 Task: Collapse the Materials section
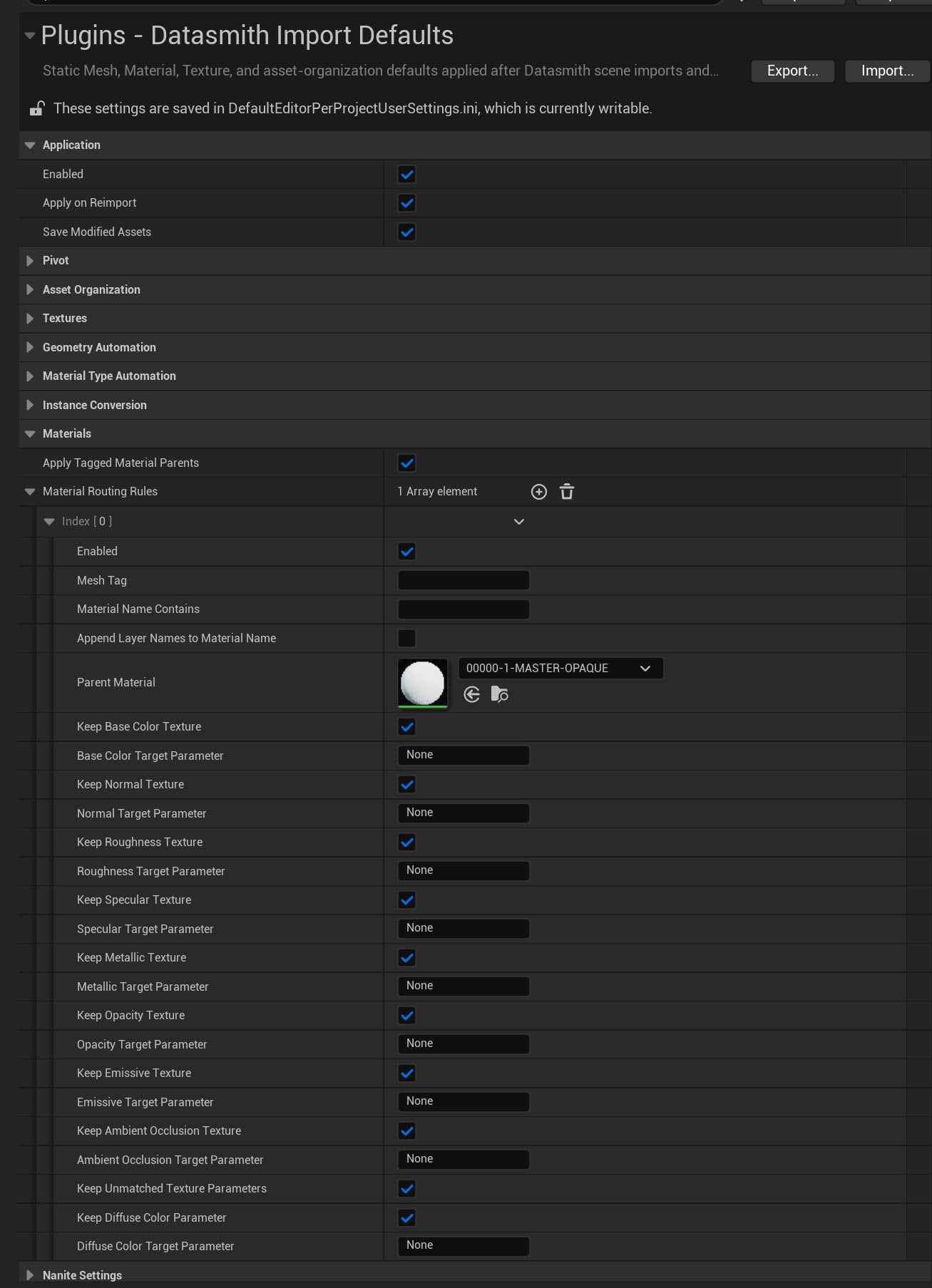coord(30,434)
